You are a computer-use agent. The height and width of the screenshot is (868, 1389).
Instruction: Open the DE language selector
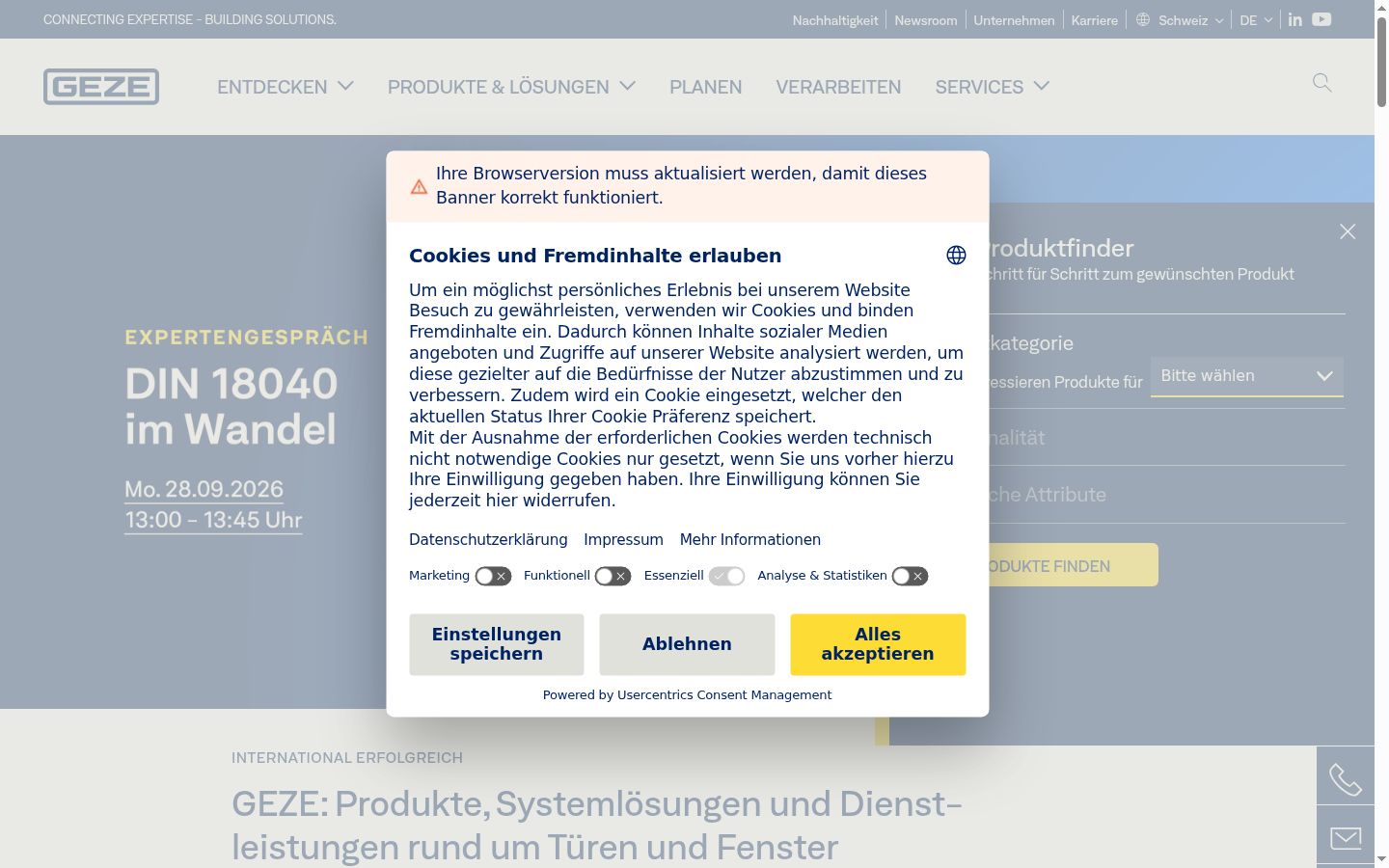[x=1256, y=20]
